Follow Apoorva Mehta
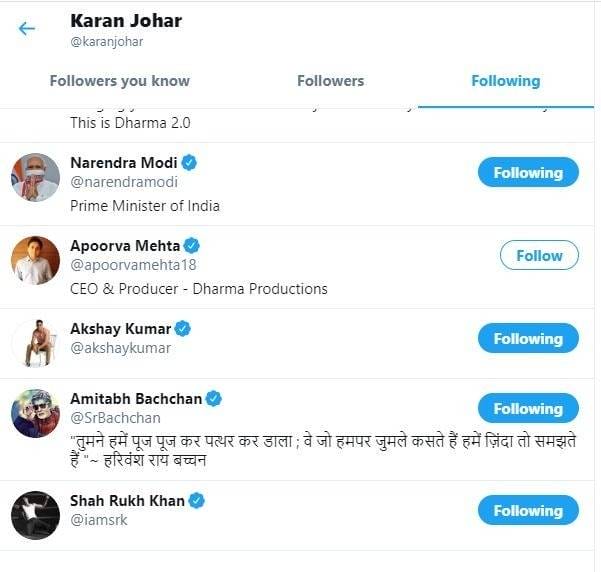 click(x=539, y=256)
